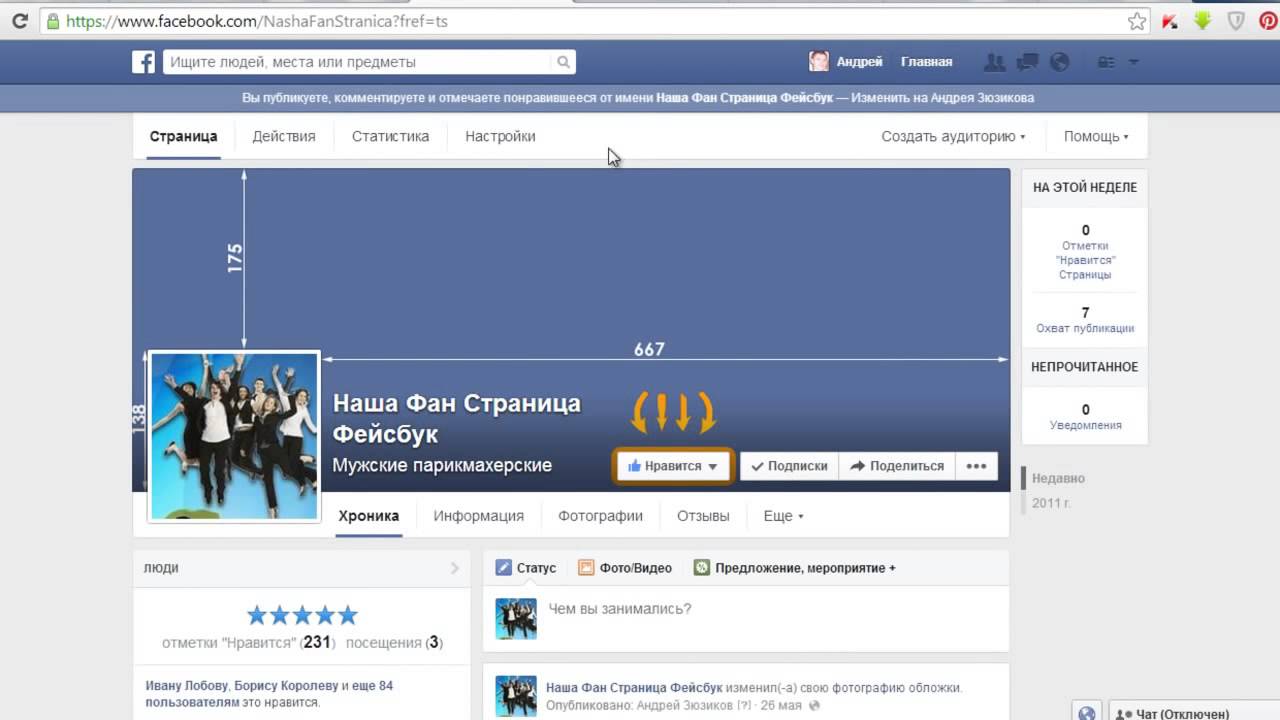Click Предложение, мероприятие + option
1280x720 pixels.
(x=795, y=567)
